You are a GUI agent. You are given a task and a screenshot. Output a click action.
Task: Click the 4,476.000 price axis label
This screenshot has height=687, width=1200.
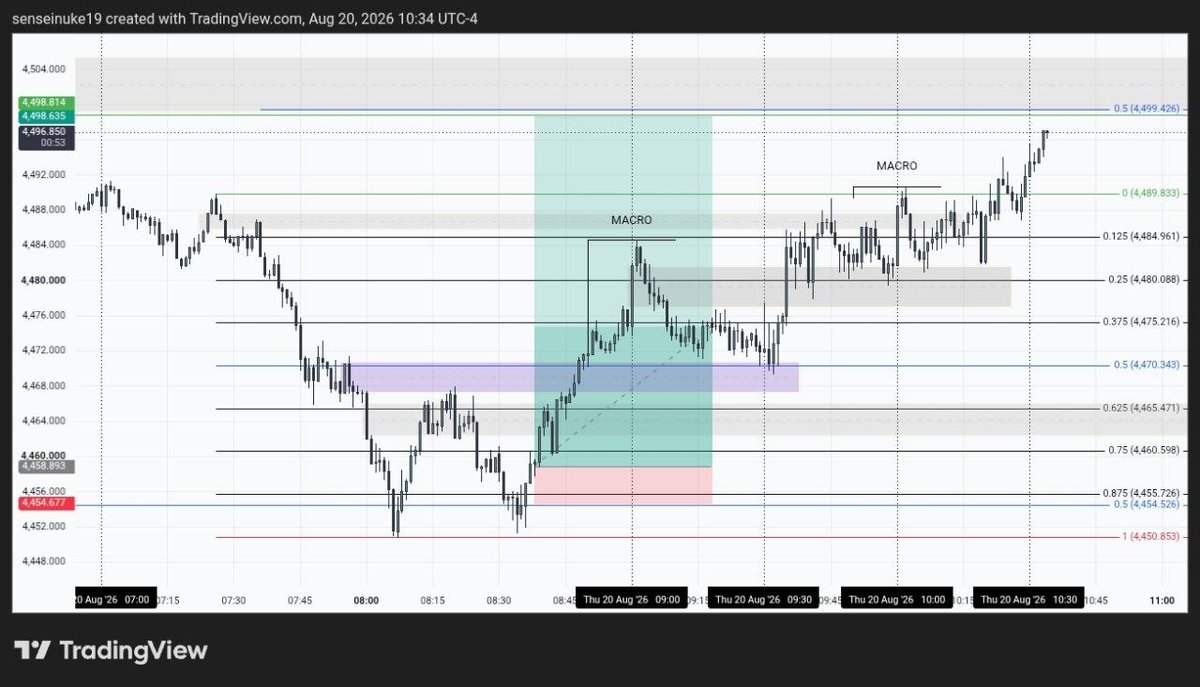coord(45,315)
